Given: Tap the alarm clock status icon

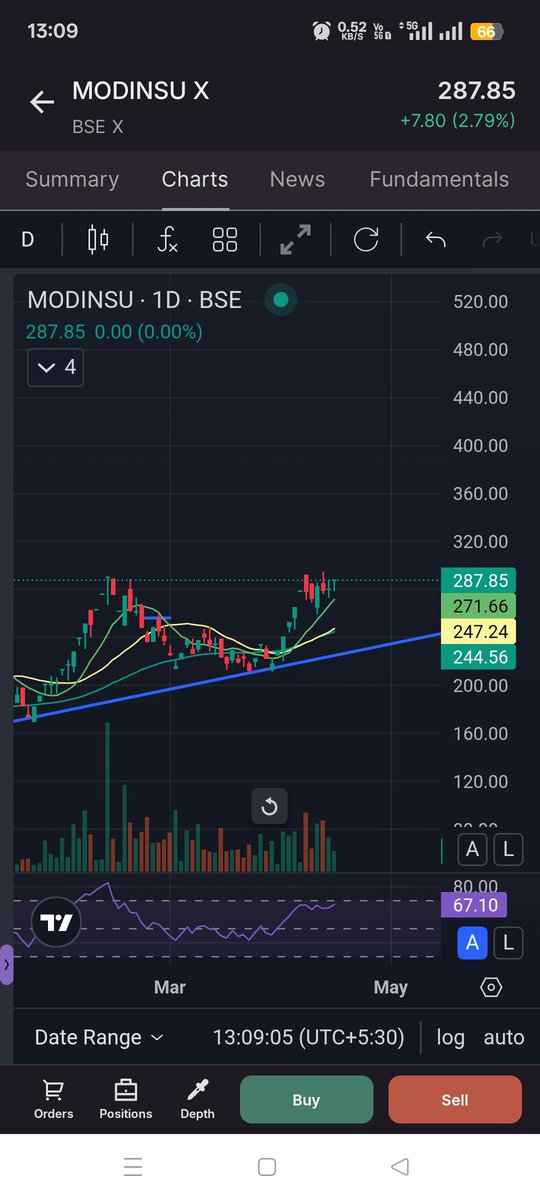Looking at the screenshot, I should coord(321,31).
